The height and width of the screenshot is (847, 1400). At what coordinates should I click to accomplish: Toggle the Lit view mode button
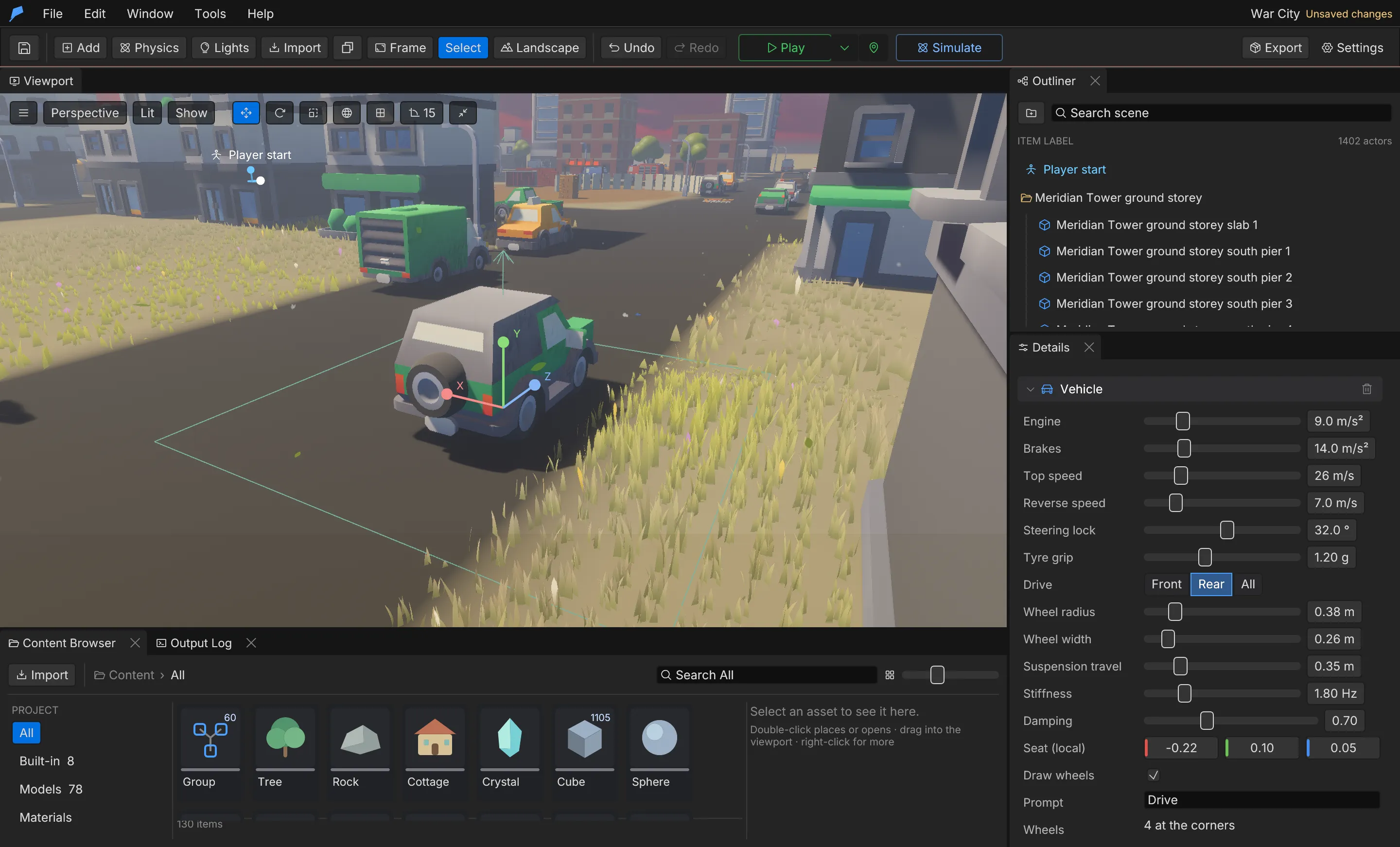coord(147,113)
